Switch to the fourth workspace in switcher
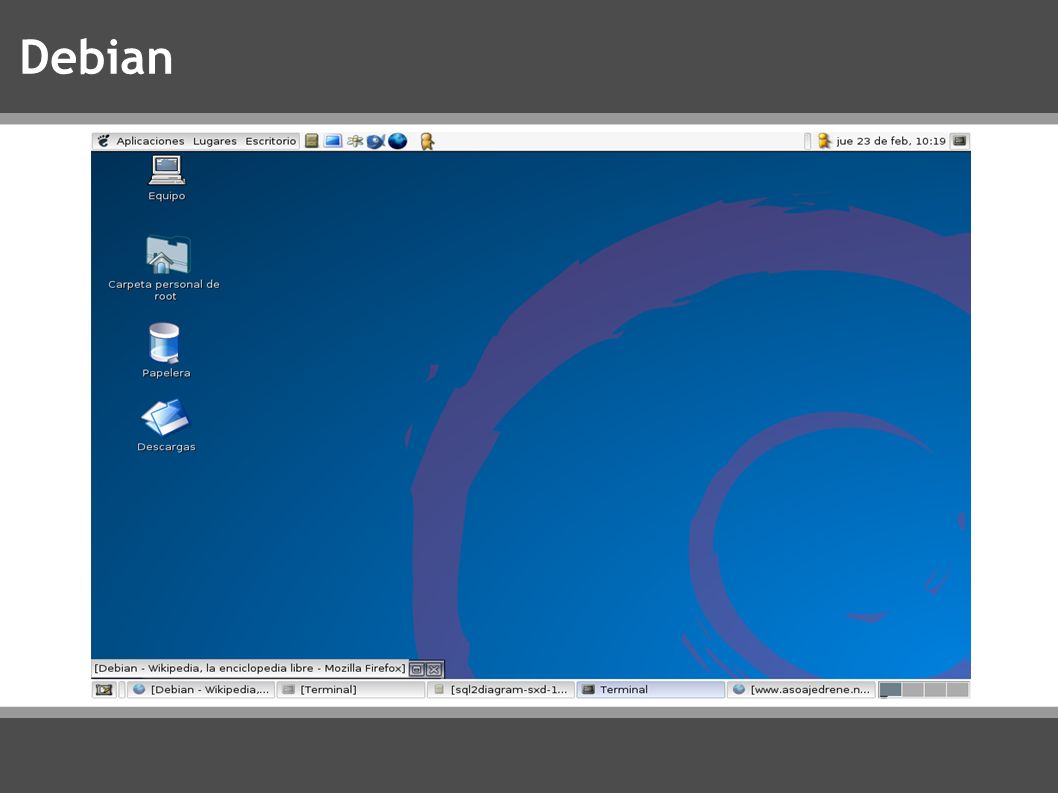The width and height of the screenshot is (1058, 793). click(x=957, y=690)
